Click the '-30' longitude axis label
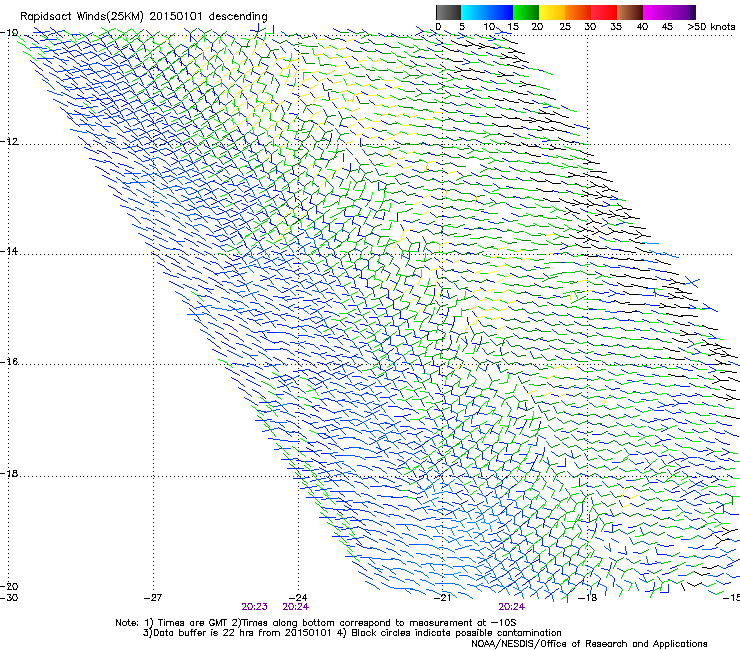The width and height of the screenshot is (740, 650). point(9,598)
